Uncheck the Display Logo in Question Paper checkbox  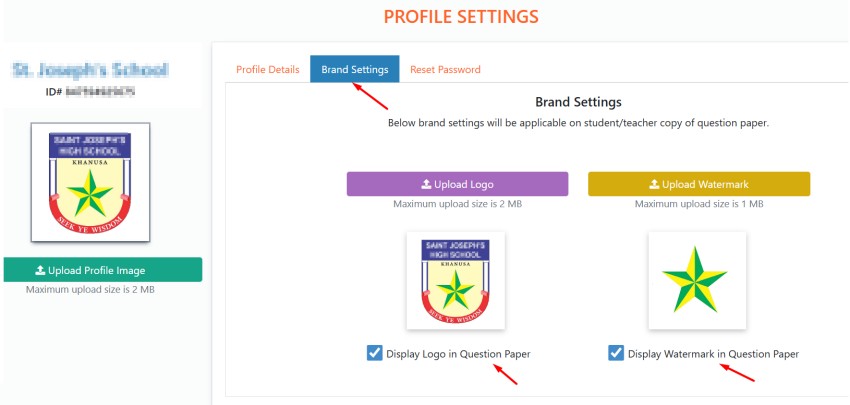[x=374, y=353]
